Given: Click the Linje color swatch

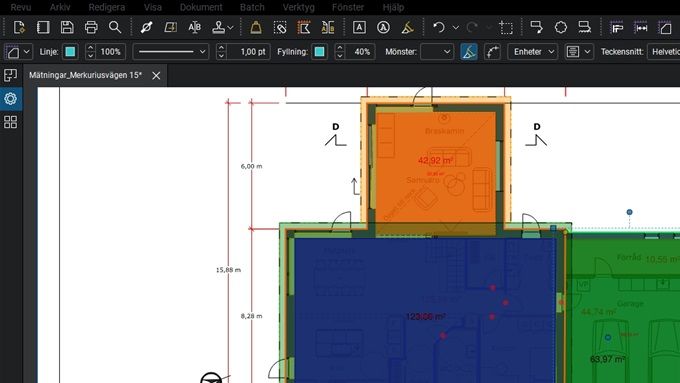Looking at the screenshot, I should click(70, 52).
